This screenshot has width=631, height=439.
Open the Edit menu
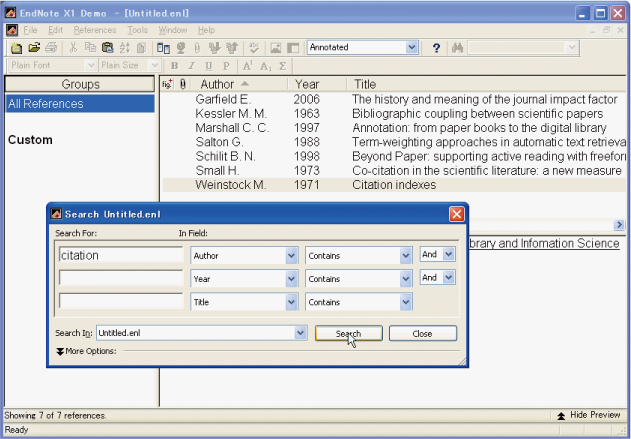pos(55,30)
